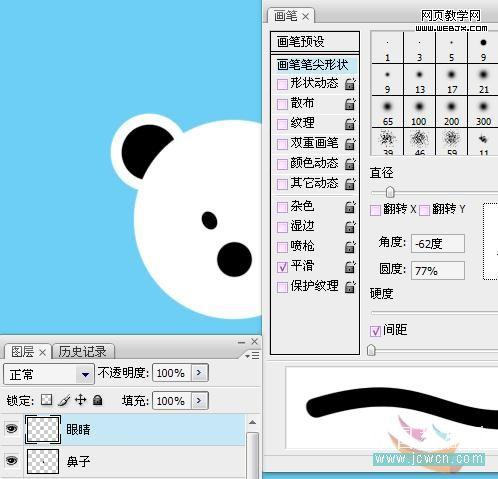Image resolution: width=498 pixels, height=479 pixels.
Task: Click the 不透明度 value field
Action: click(x=172, y=373)
